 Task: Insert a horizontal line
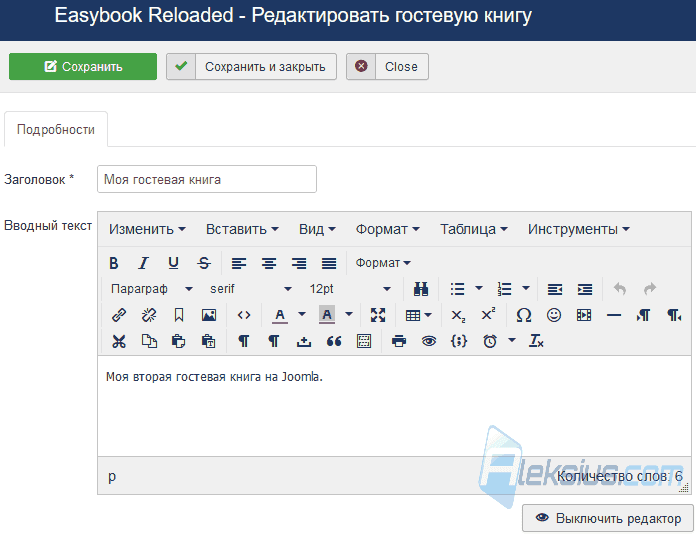[x=614, y=315]
